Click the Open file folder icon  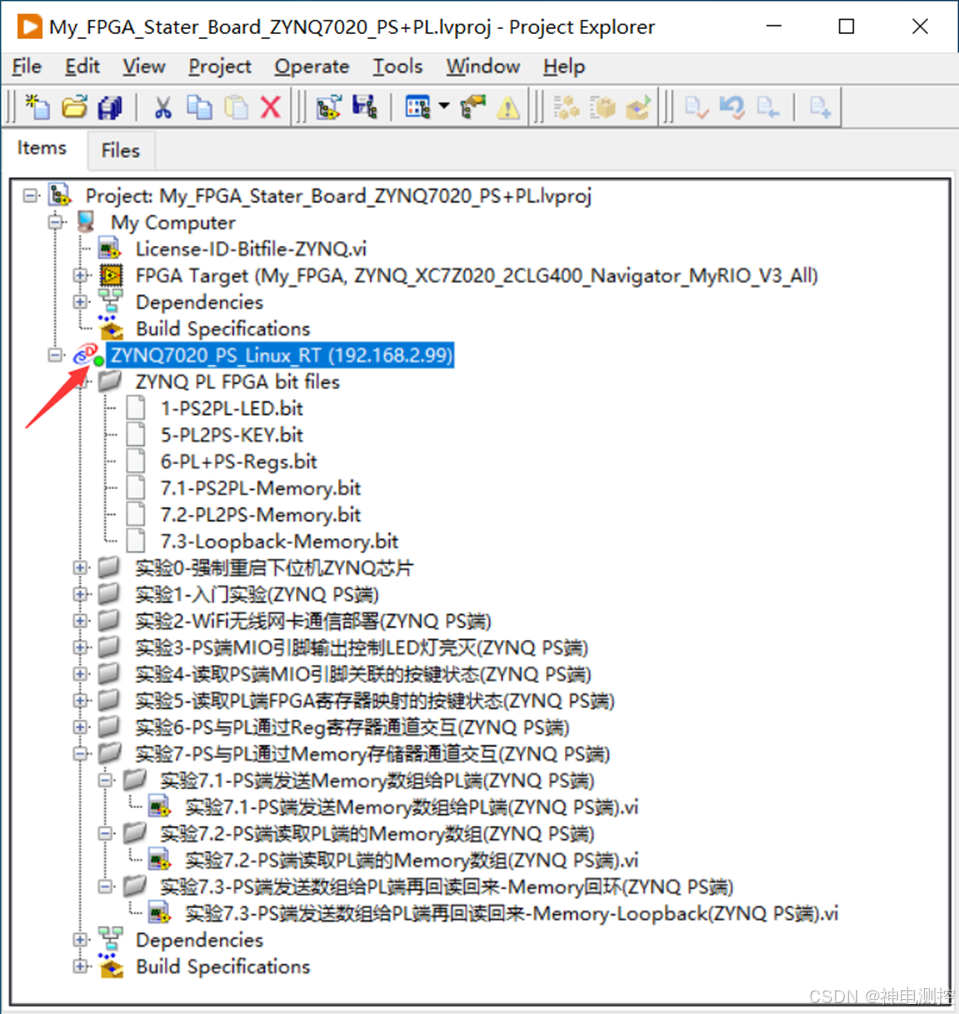74,107
